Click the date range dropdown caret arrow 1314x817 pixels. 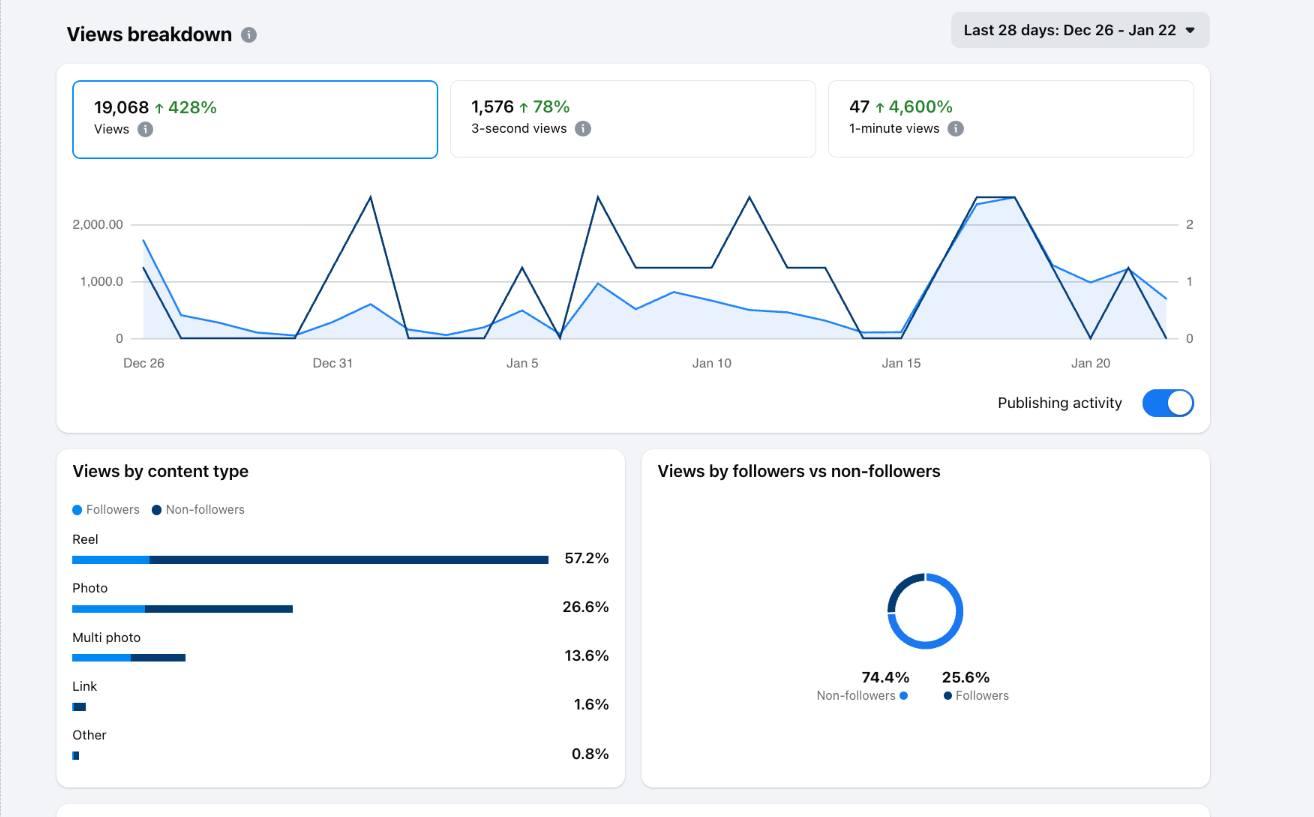[1190, 30]
